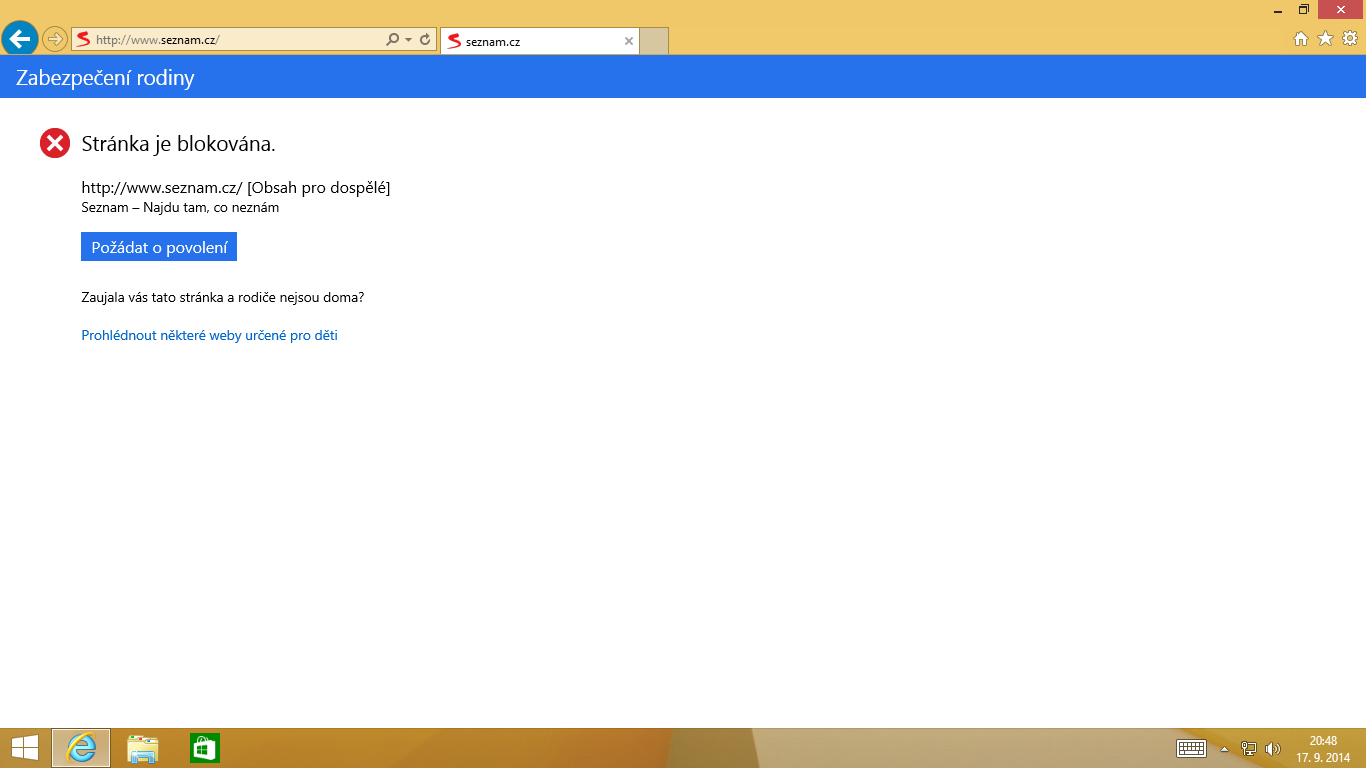Click the address bar URL field
Image resolution: width=1366 pixels, height=768 pixels.
(x=235, y=40)
